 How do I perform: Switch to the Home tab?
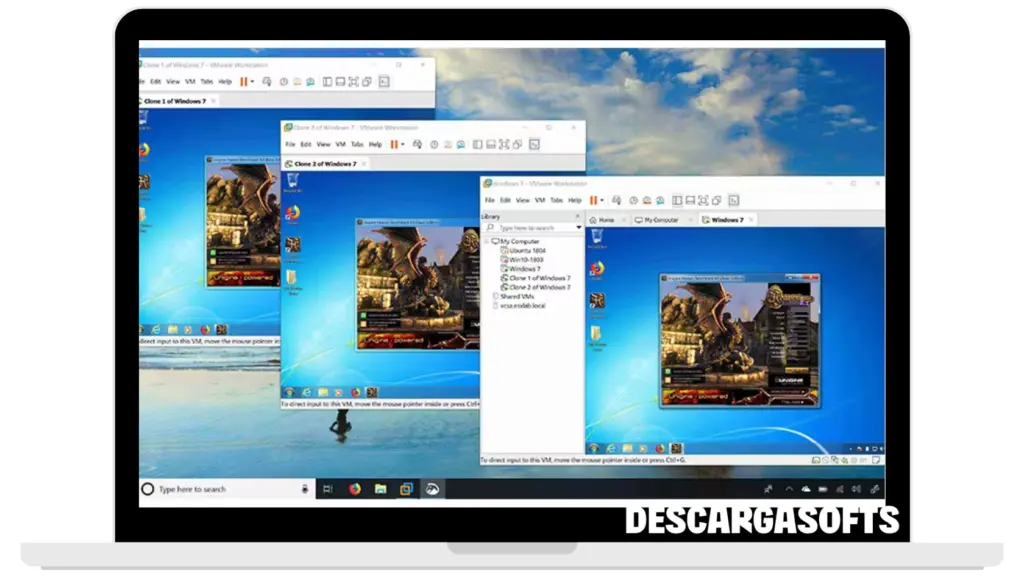coord(603,220)
